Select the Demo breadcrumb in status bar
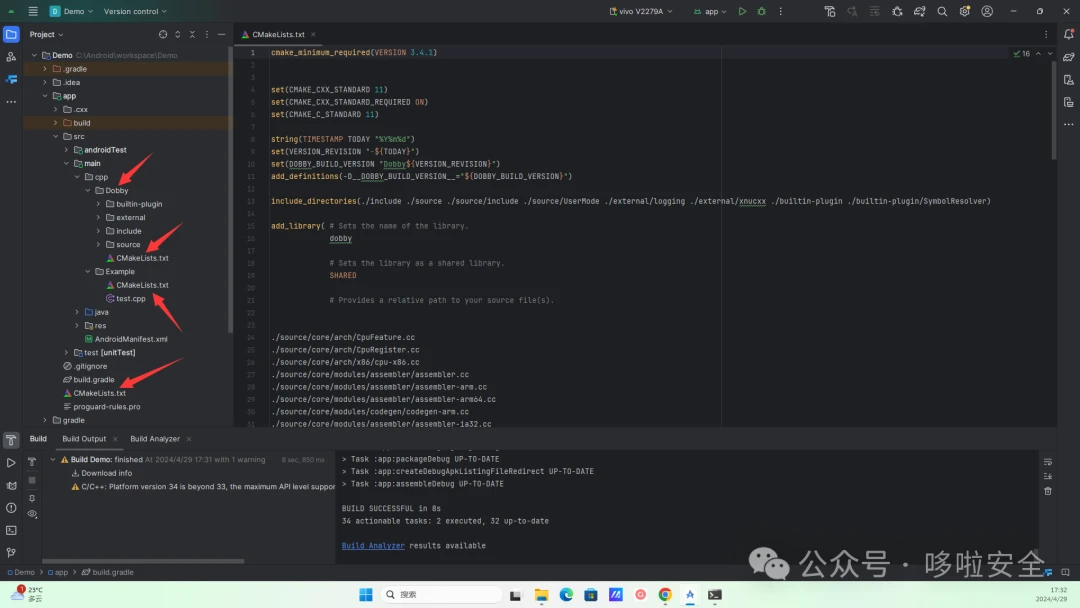 pos(21,572)
